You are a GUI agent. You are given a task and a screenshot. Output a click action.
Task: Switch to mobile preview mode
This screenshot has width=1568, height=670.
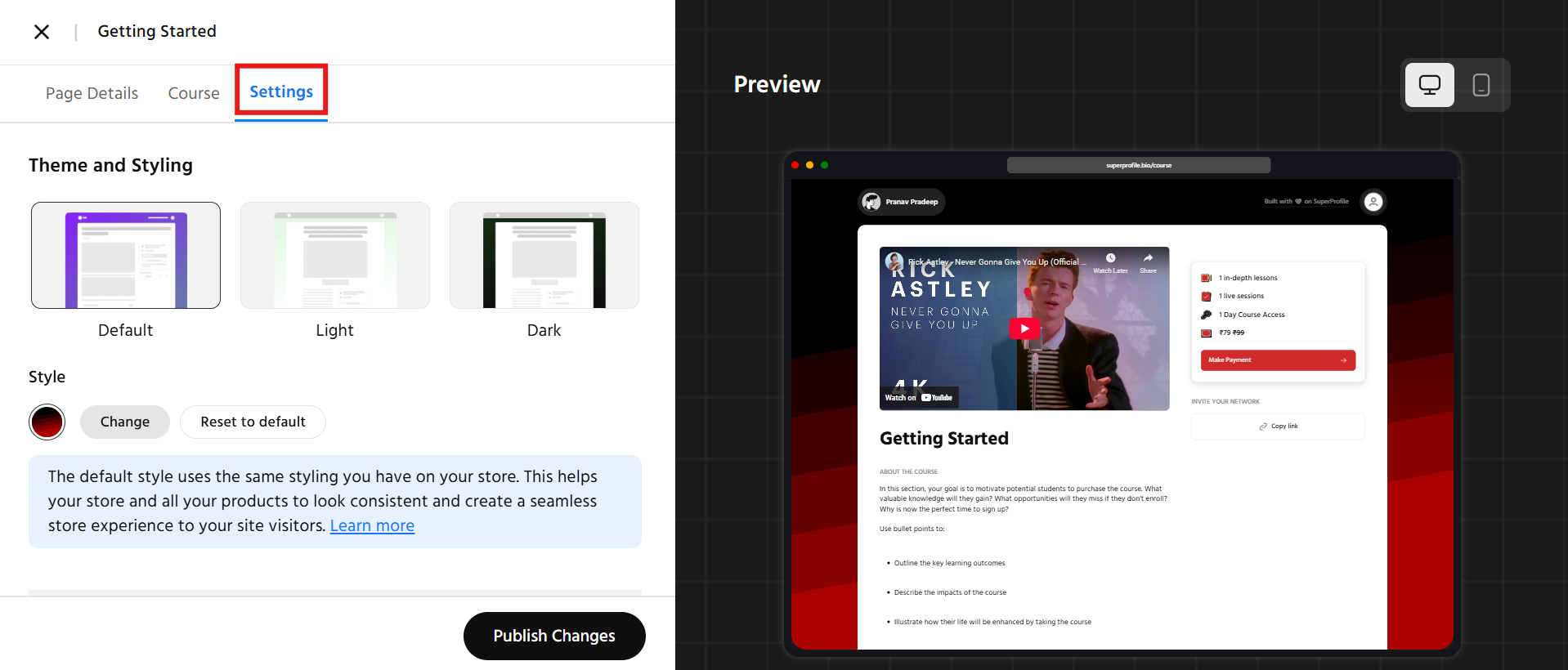pos(1481,85)
